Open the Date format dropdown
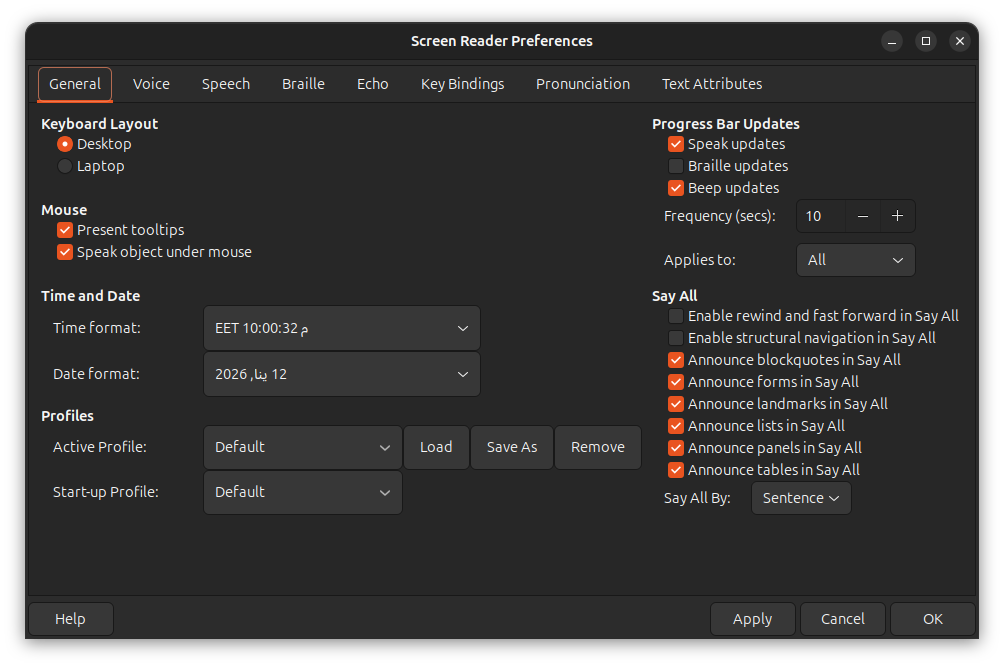 point(341,374)
